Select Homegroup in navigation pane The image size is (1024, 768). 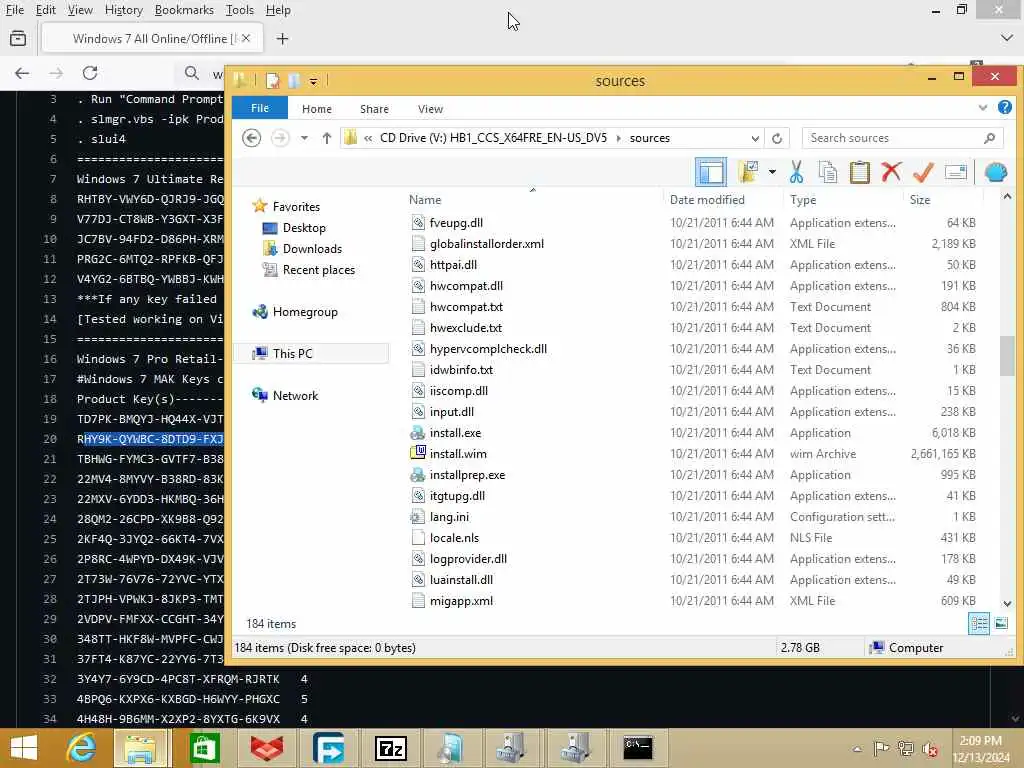tap(295, 312)
